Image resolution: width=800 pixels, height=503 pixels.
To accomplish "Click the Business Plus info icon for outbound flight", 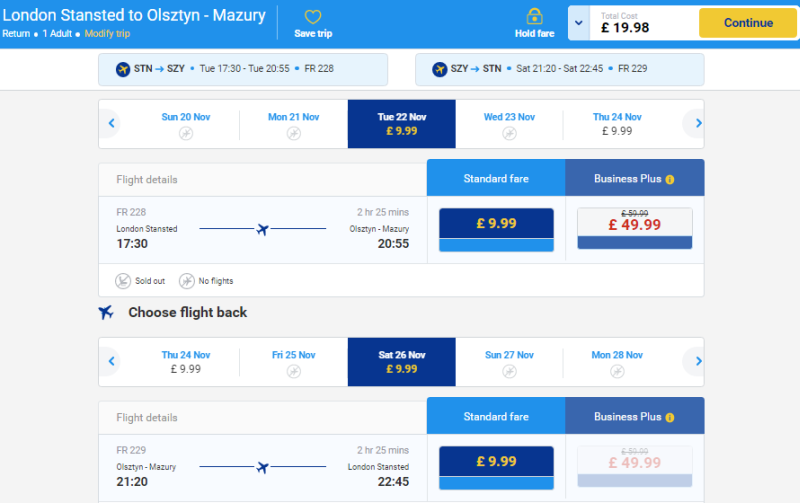I will click(x=670, y=180).
